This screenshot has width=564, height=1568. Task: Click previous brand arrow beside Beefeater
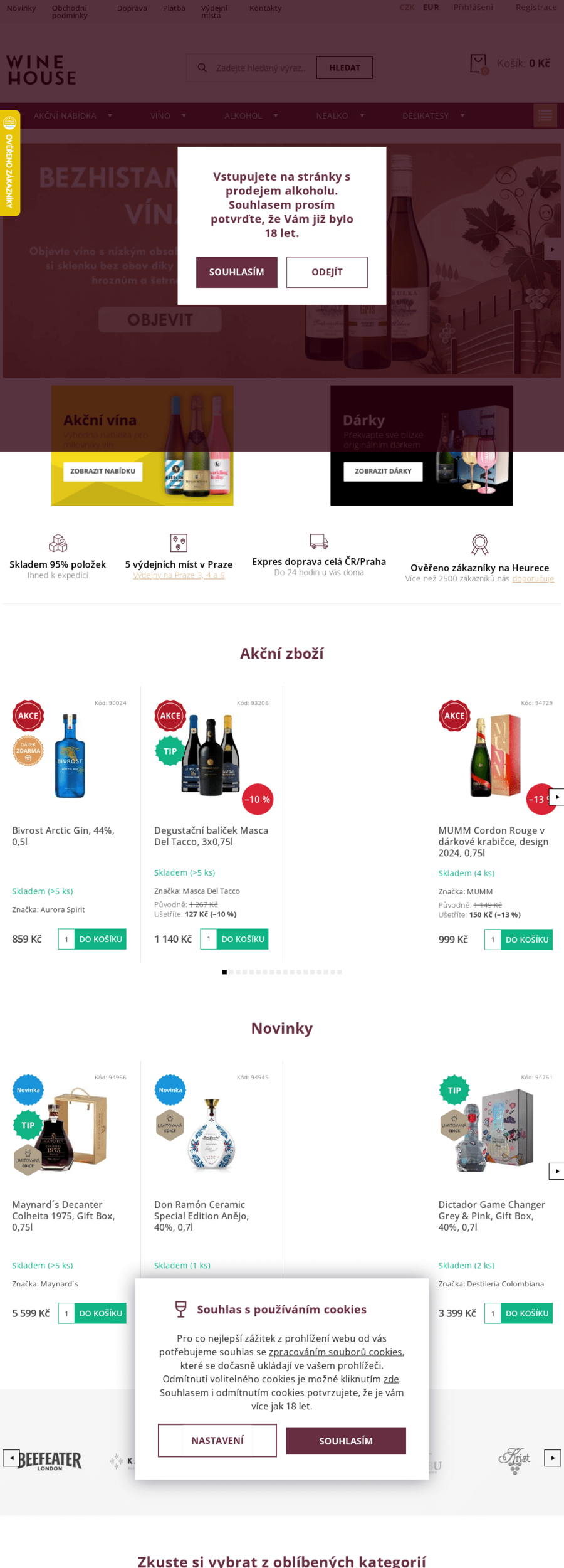pyautogui.click(x=11, y=1458)
